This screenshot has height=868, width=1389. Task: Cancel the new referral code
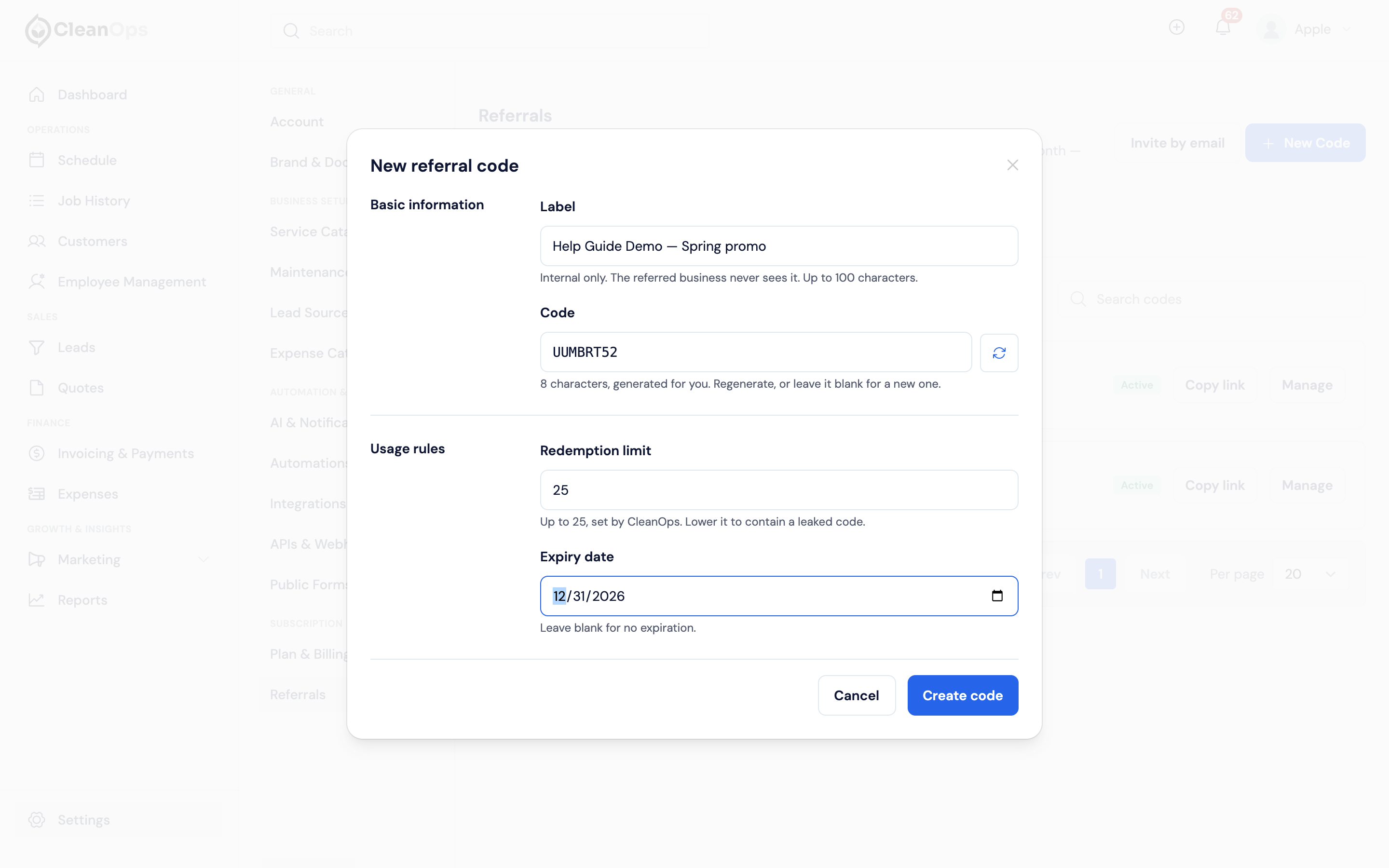point(857,695)
